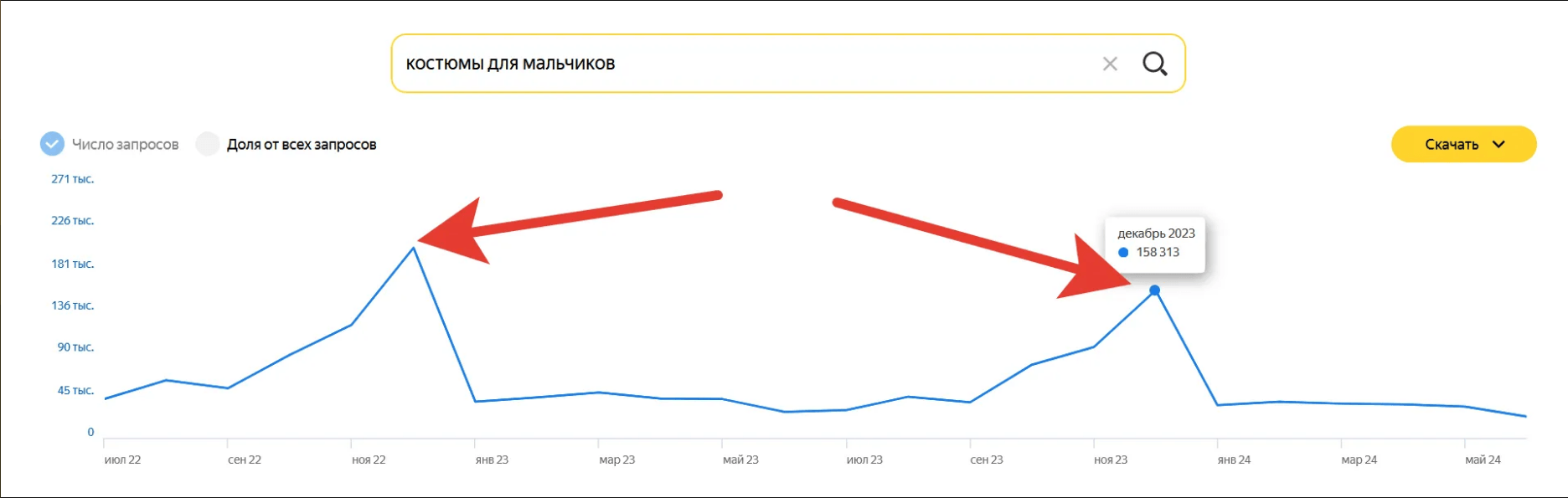Click the май 23 axis label

pos(740,459)
